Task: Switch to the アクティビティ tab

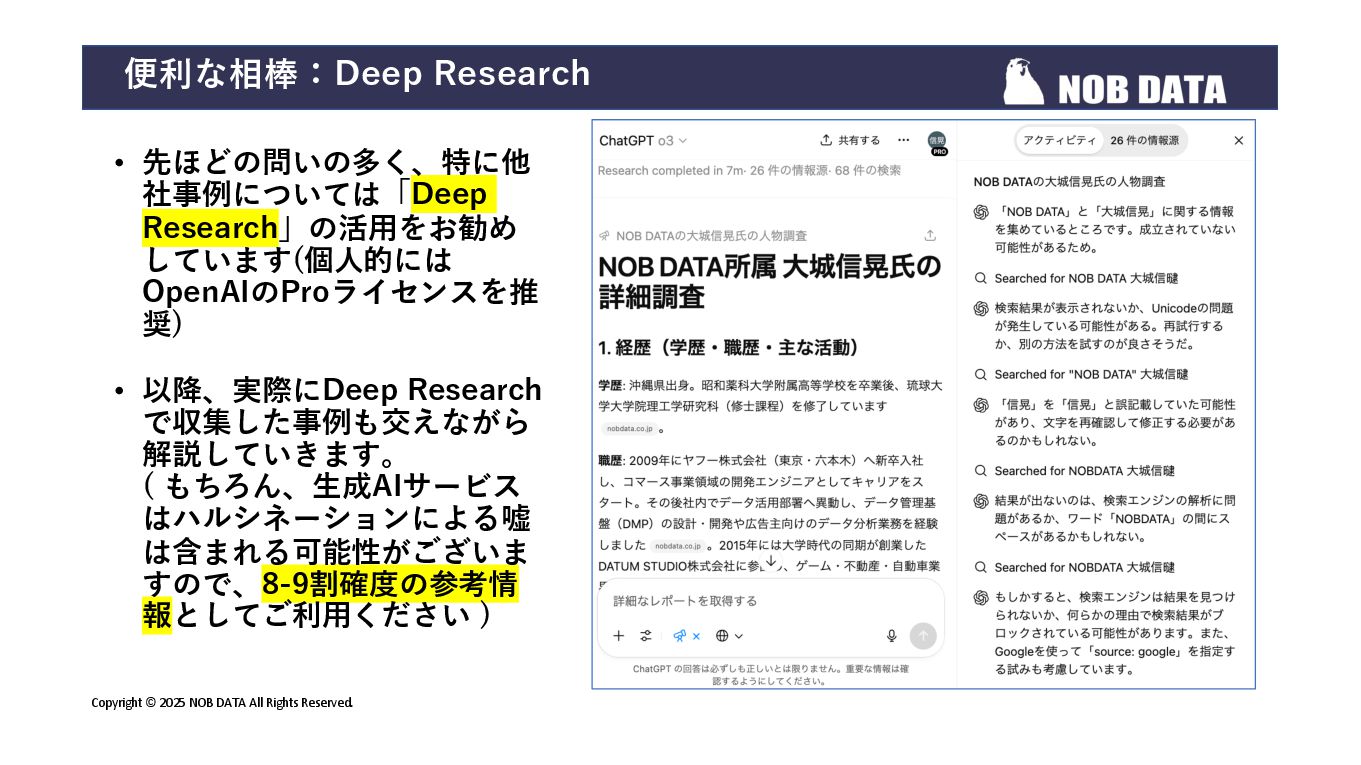Action: click(1059, 141)
